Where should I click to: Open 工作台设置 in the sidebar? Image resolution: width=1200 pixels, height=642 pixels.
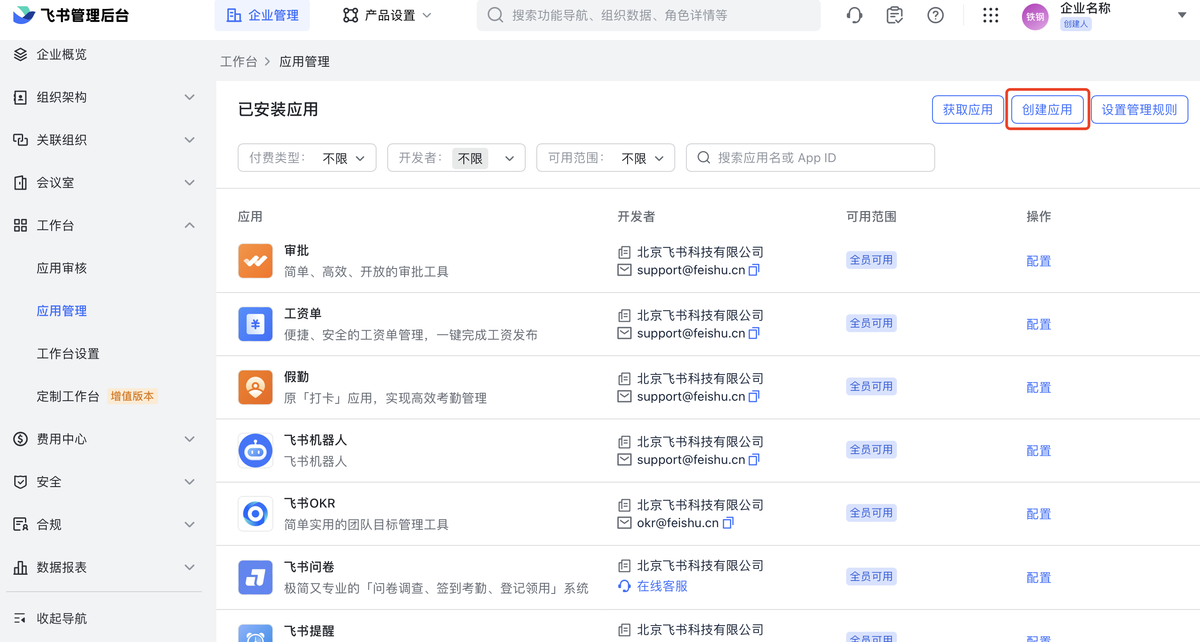click(68, 354)
